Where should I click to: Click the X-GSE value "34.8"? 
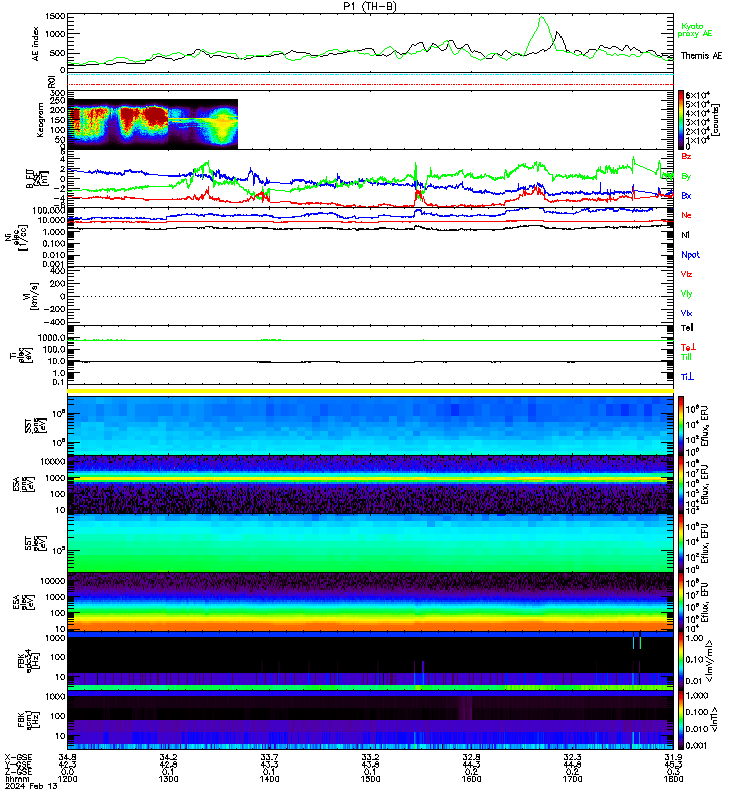(67, 758)
